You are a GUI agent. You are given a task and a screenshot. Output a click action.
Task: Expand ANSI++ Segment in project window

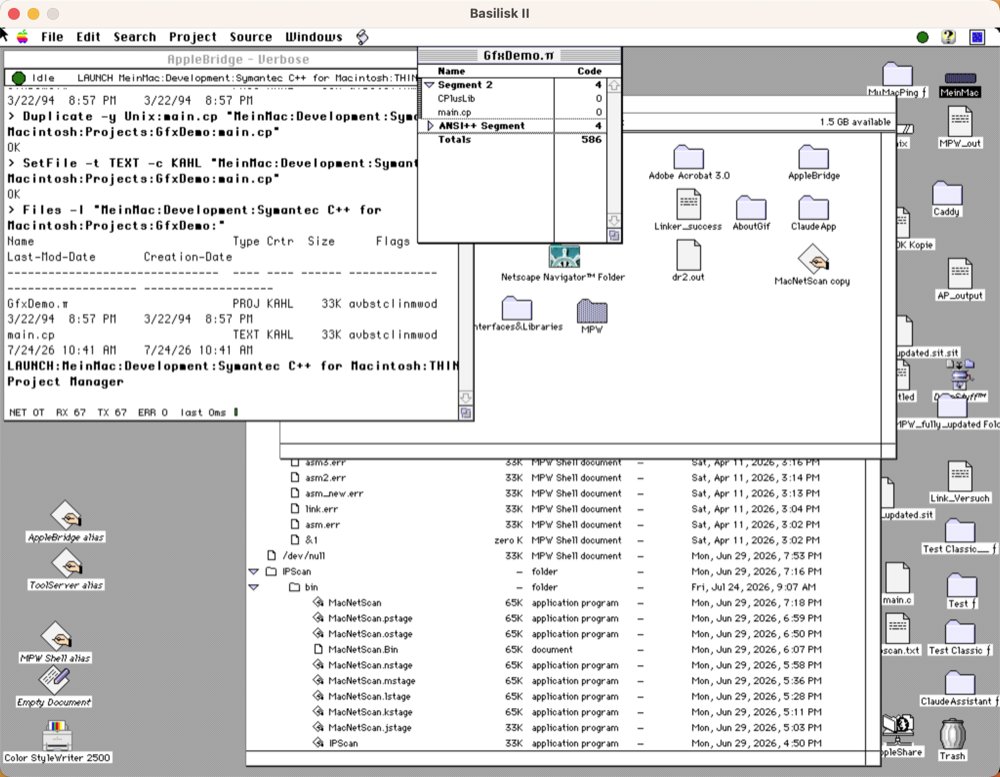430,126
